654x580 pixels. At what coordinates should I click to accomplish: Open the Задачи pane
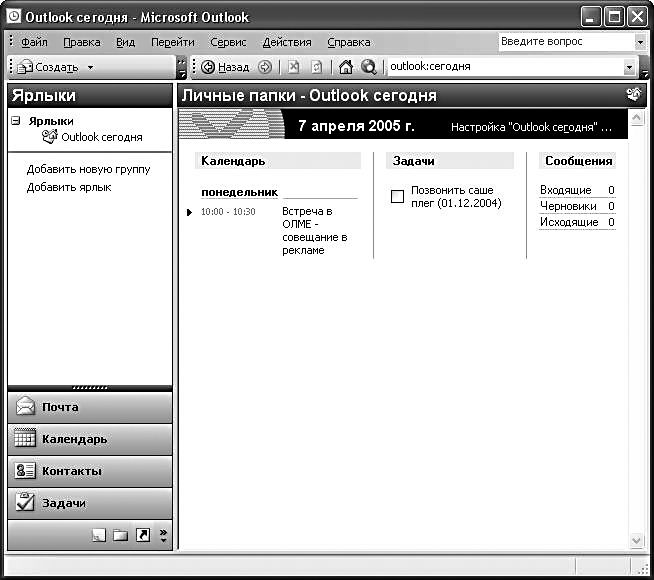[x=90, y=503]
